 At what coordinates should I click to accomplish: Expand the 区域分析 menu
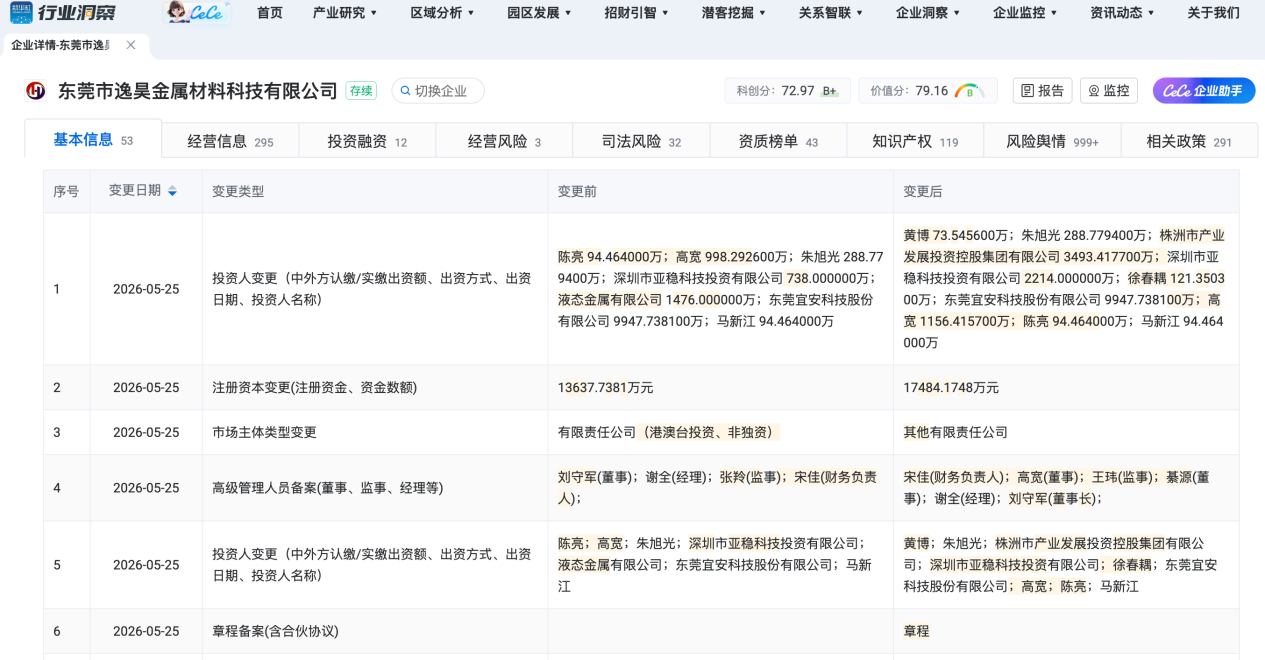pyautogui.click(x=442, y=13)
